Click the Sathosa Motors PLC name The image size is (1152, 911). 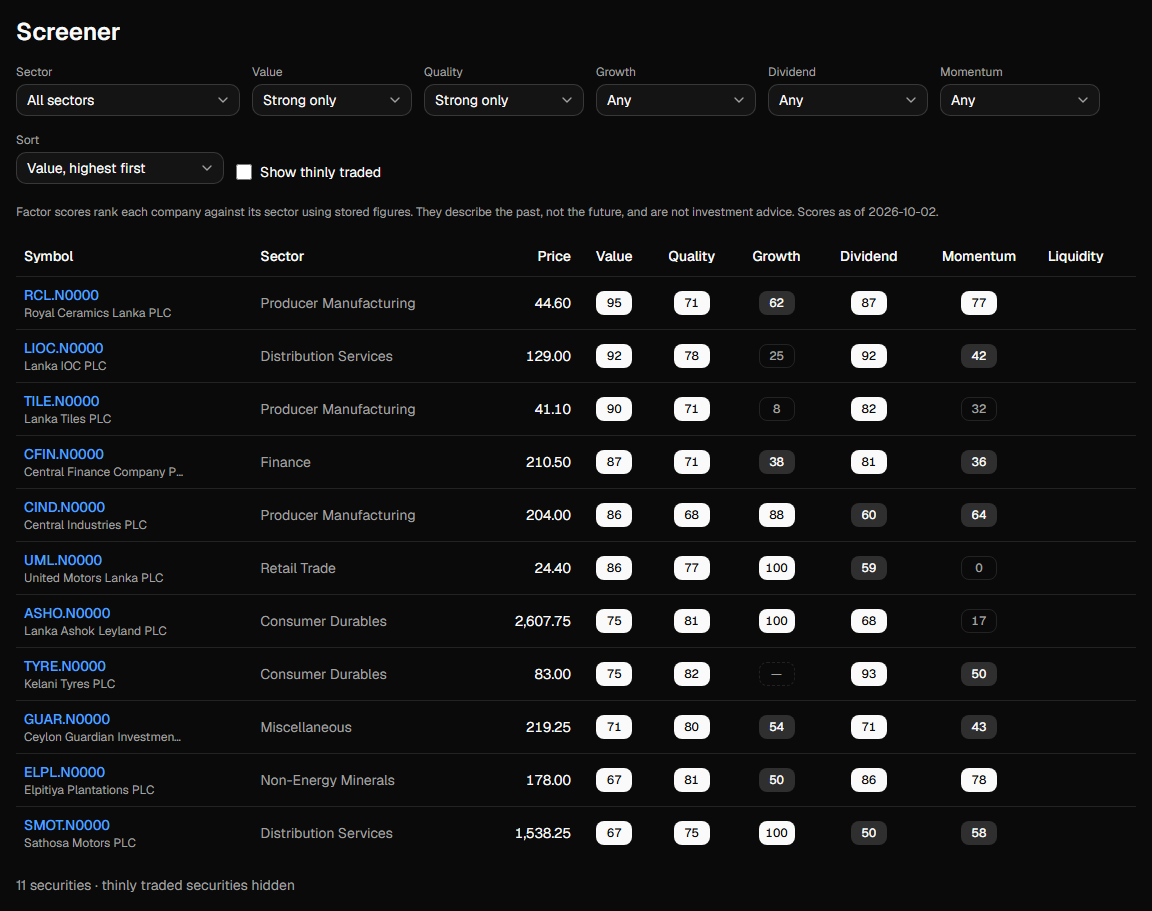79,843
